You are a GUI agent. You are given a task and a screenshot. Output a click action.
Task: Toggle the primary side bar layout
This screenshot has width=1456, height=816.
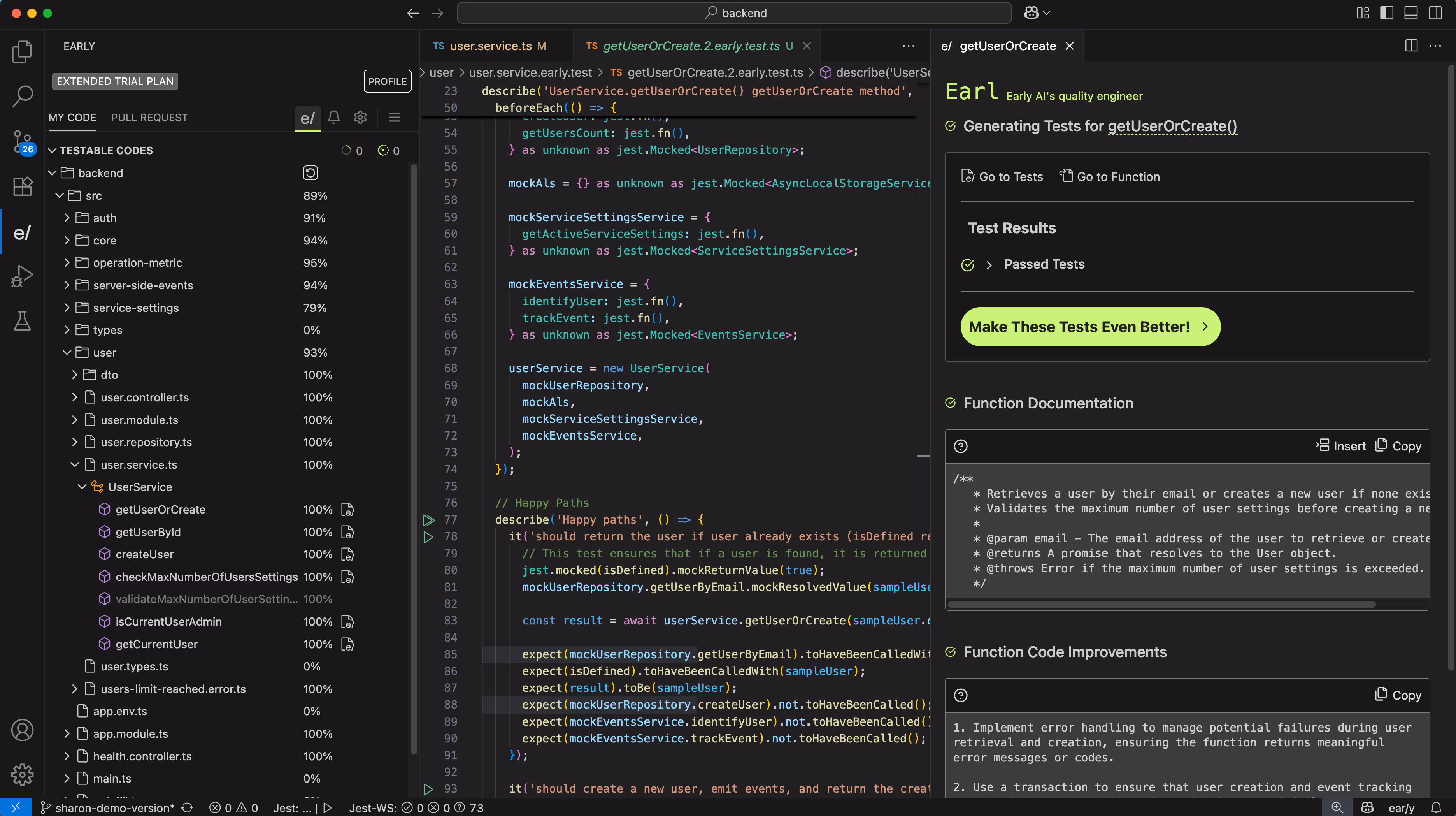(x=1386, y=13)
